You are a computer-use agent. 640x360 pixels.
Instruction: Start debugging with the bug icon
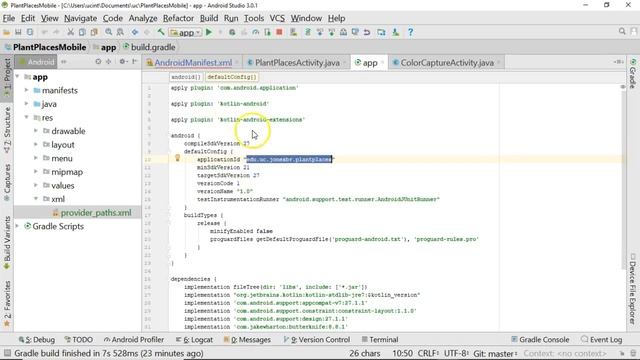coord(232,32)
